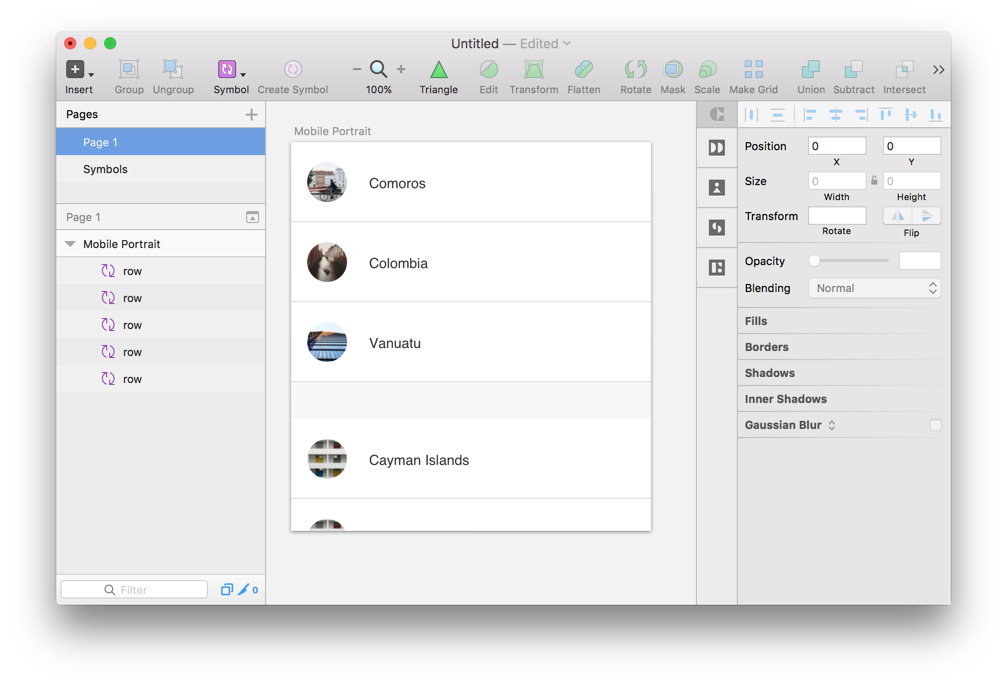Select the Triangle shape tool

[x=439, y=69]
